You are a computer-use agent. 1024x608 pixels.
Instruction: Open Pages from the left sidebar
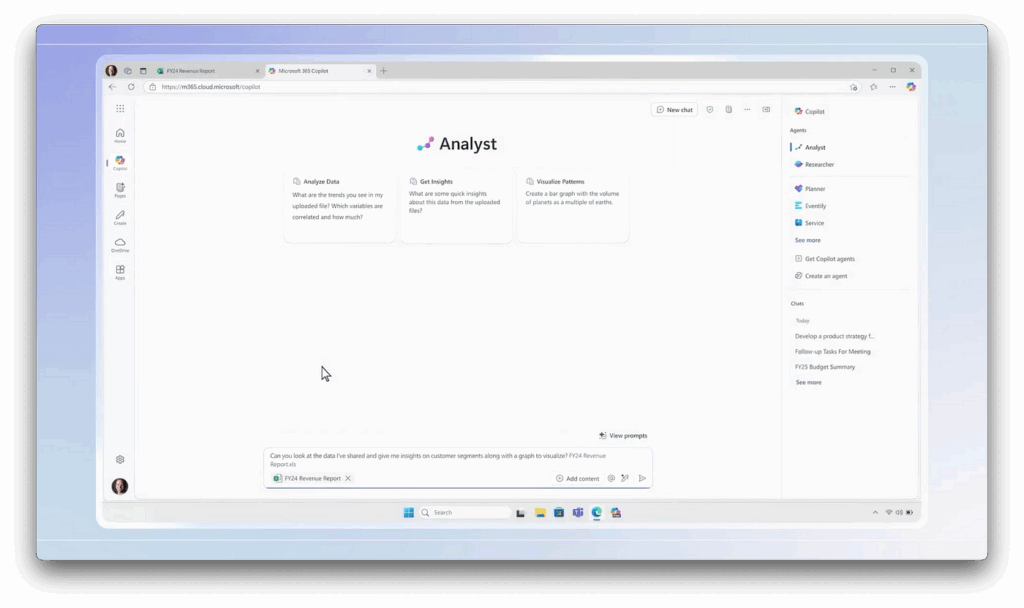tap(120, 190)
